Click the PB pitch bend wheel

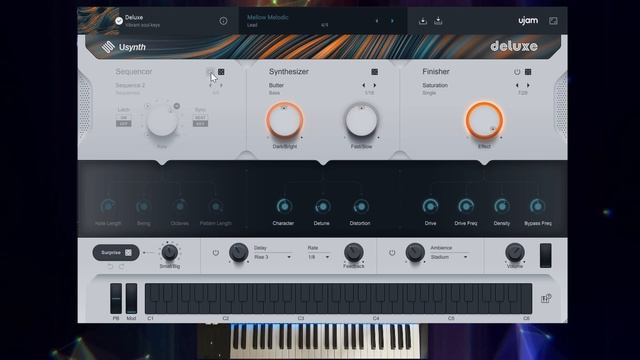click(116, 298)
